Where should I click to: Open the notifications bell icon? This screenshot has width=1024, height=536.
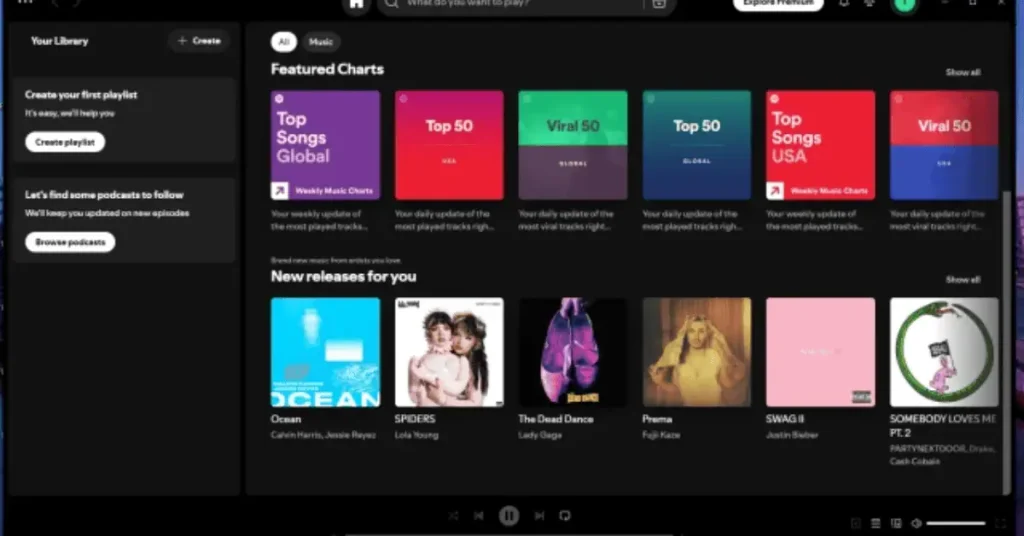point(844,3)
